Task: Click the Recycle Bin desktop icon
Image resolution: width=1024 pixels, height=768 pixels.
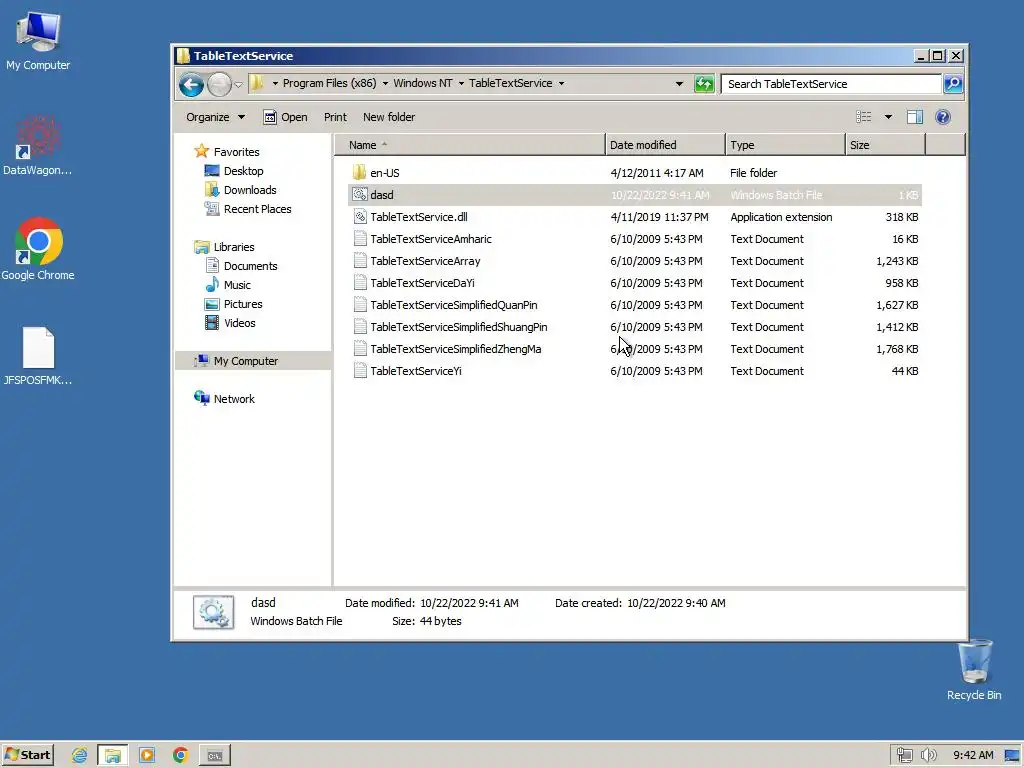Action: pyautogui.click(x=974, y=670)
